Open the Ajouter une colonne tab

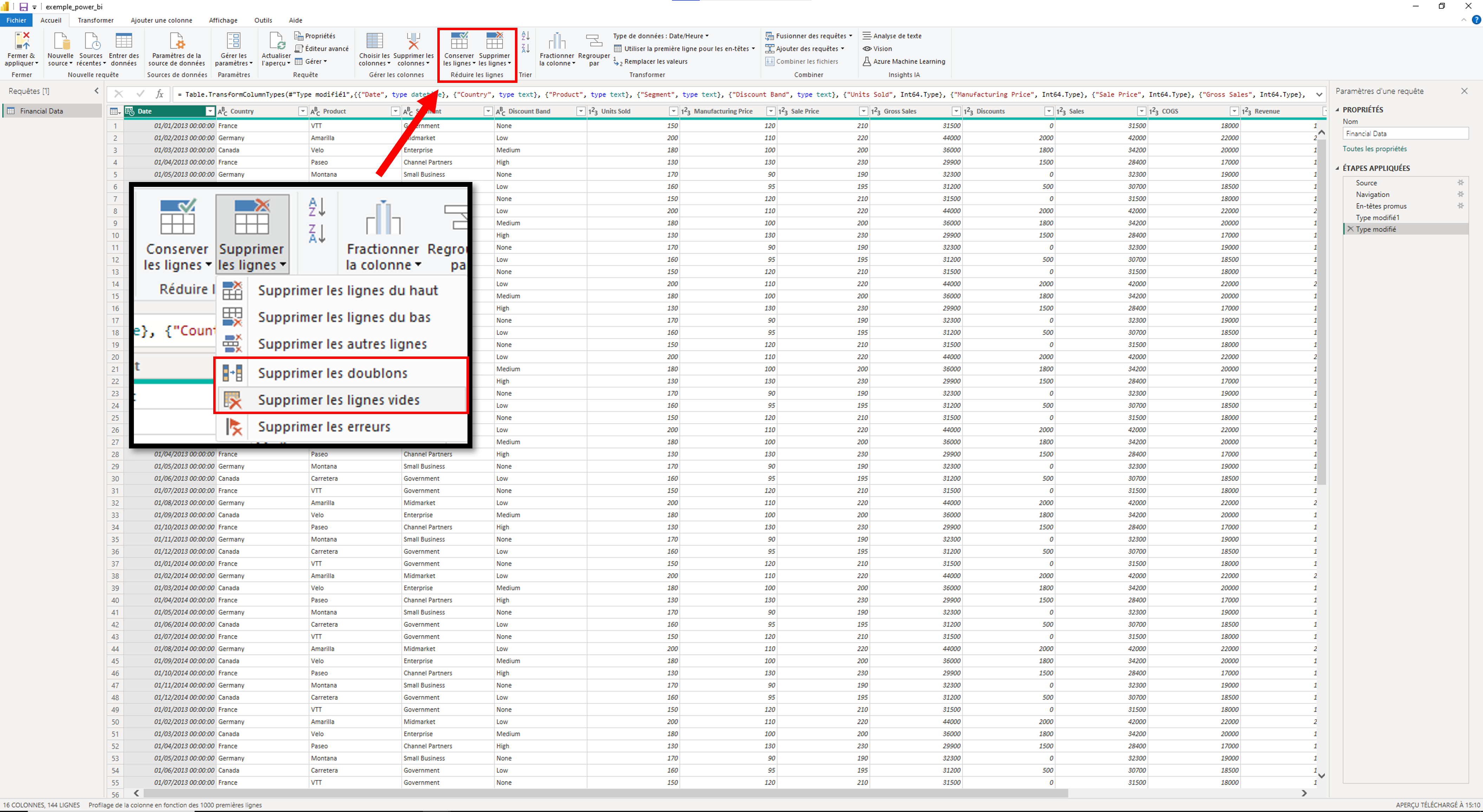click(161, 20)
